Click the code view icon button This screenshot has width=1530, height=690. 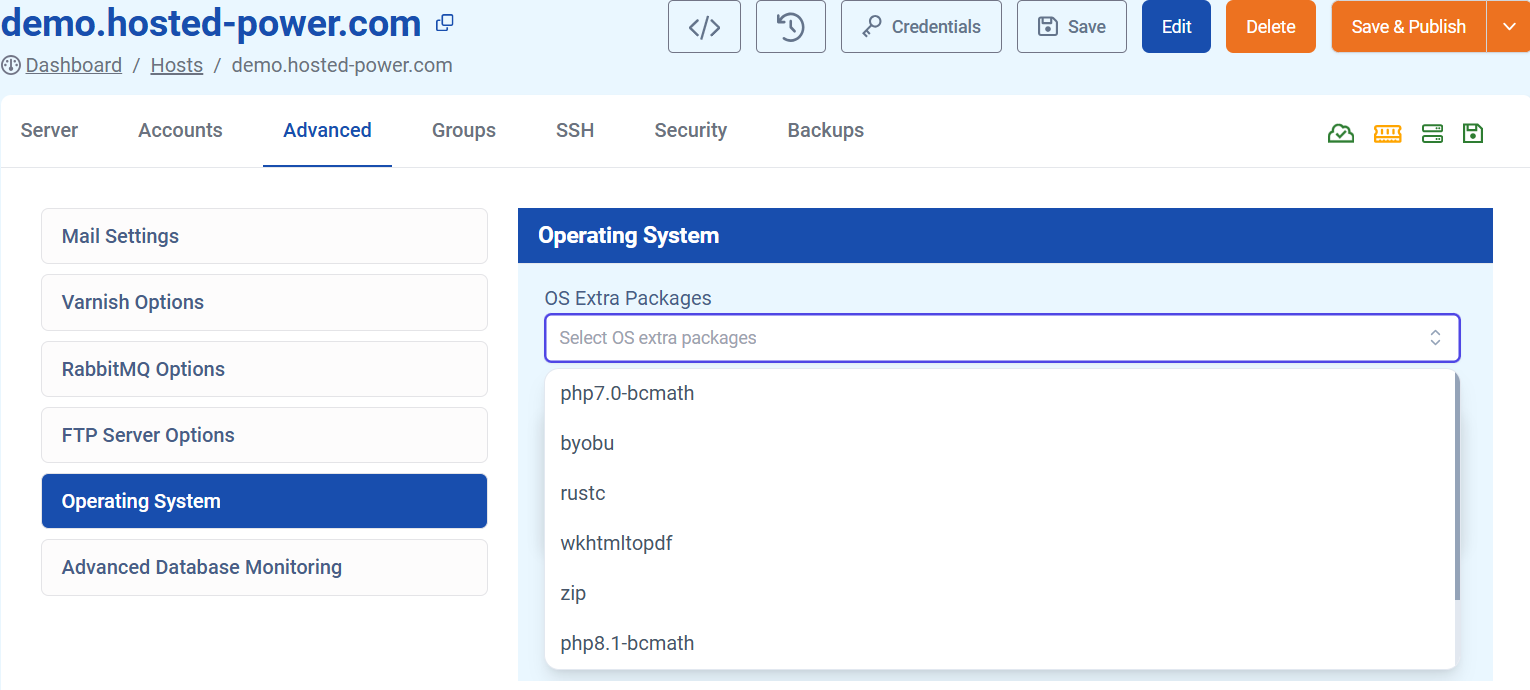pos(704,27)
